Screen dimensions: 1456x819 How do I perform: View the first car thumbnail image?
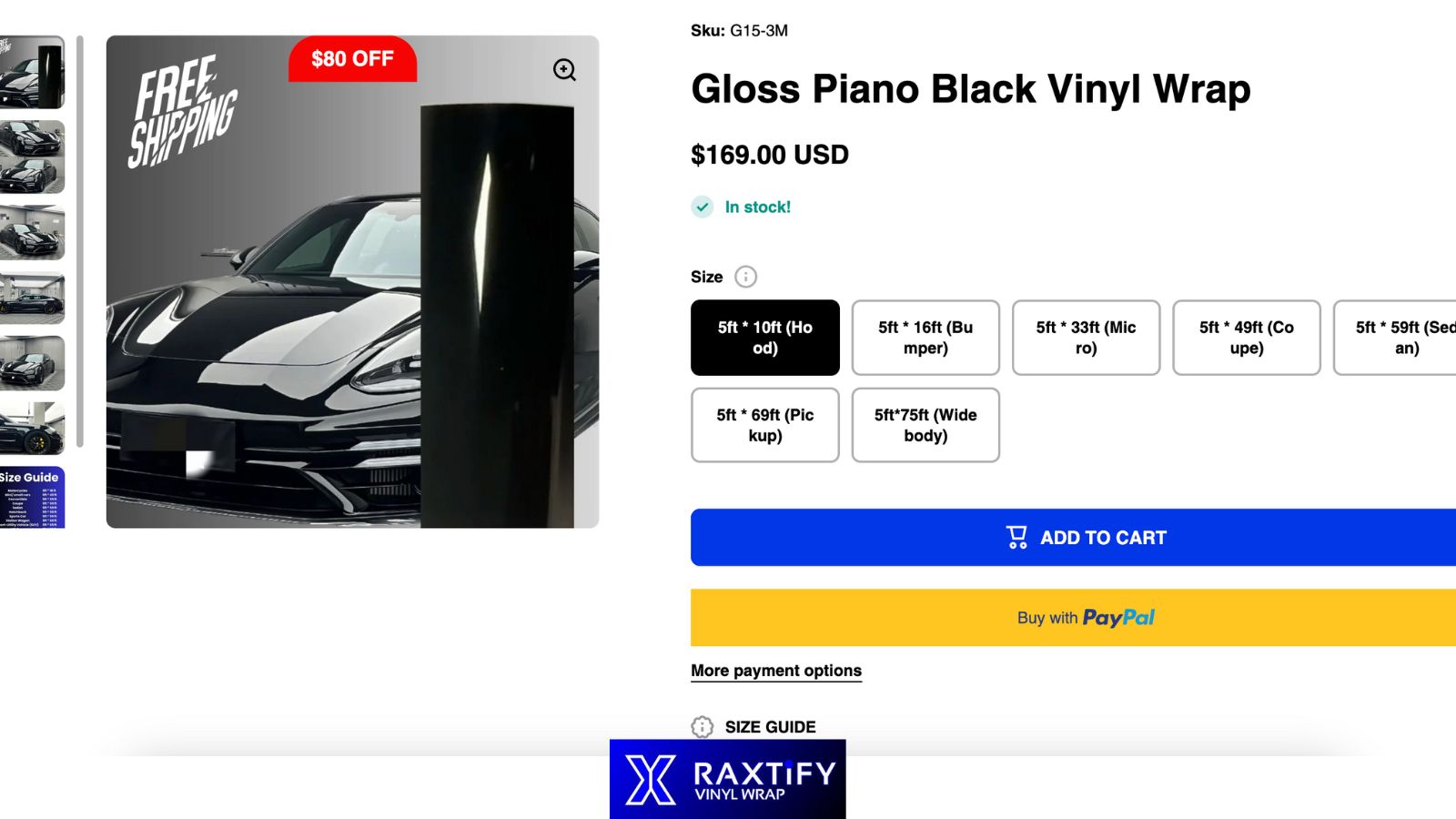tap(32, 73)
